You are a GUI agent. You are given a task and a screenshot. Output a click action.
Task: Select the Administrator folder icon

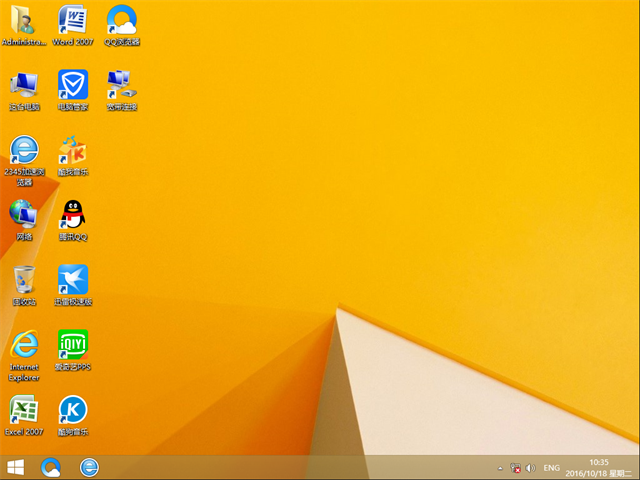pos(23,20)
